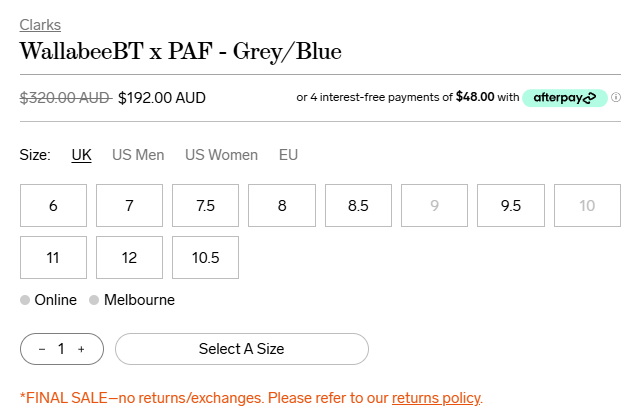631x414 pixels.
Task: Switch size chart to US Men
Action: [138, 155]
